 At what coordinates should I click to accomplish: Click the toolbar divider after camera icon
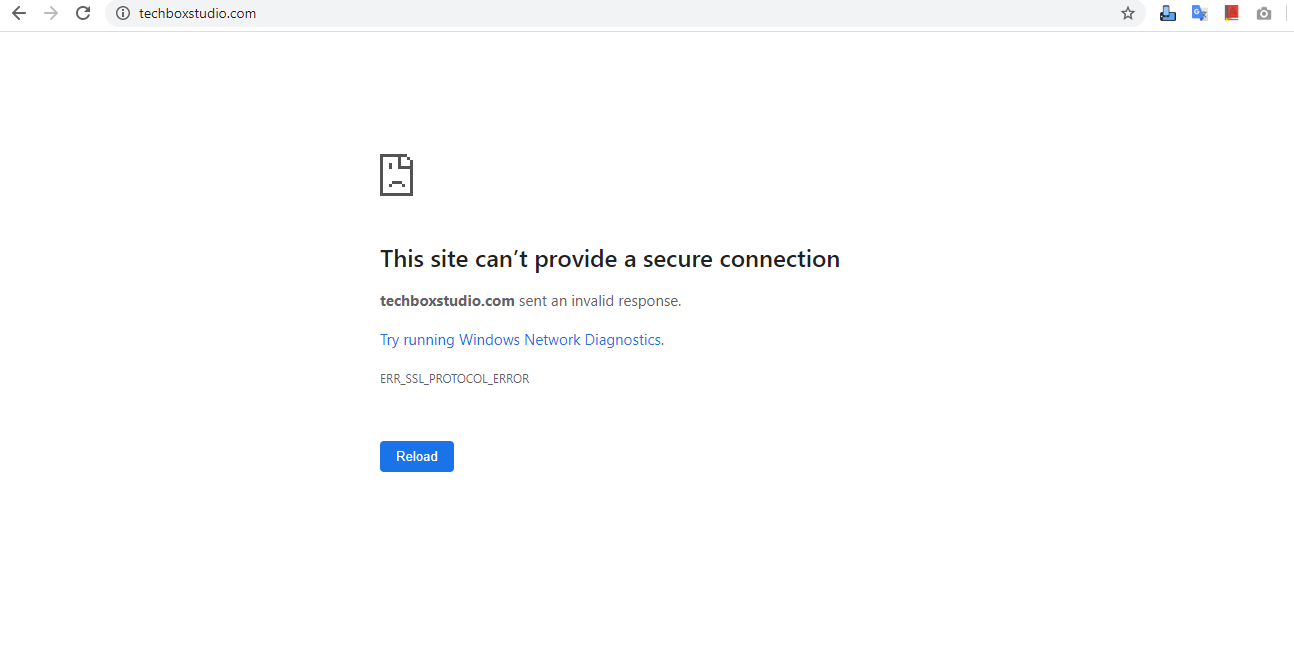1286,13
